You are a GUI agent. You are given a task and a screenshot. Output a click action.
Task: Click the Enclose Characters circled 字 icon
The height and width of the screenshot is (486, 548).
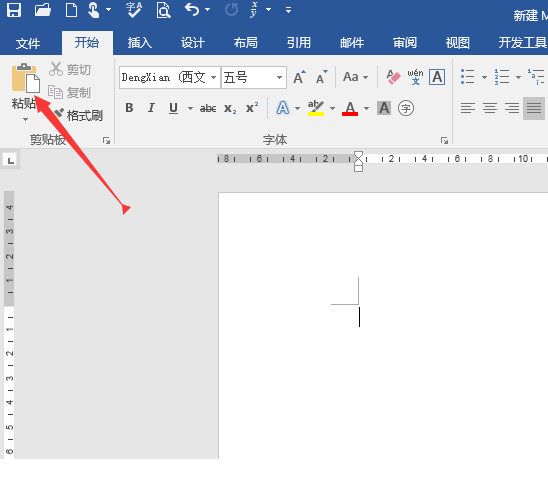406,108
